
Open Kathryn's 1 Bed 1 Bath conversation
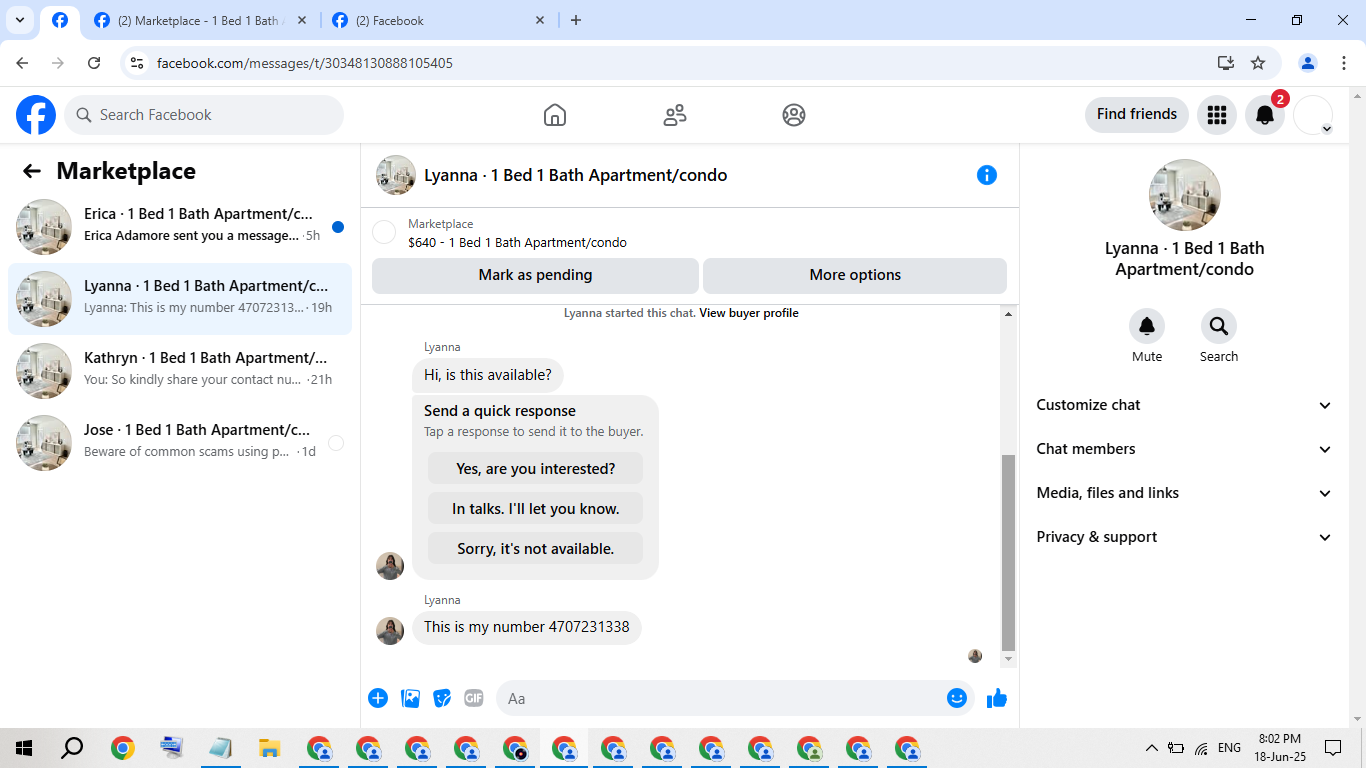tap(180, 371)
